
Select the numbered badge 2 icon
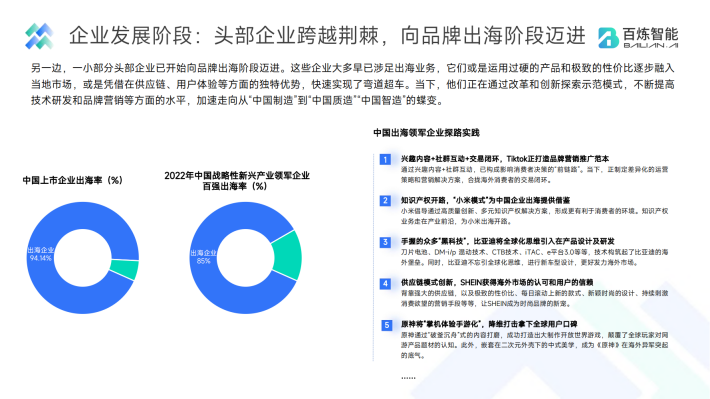[x=385, y=201]
